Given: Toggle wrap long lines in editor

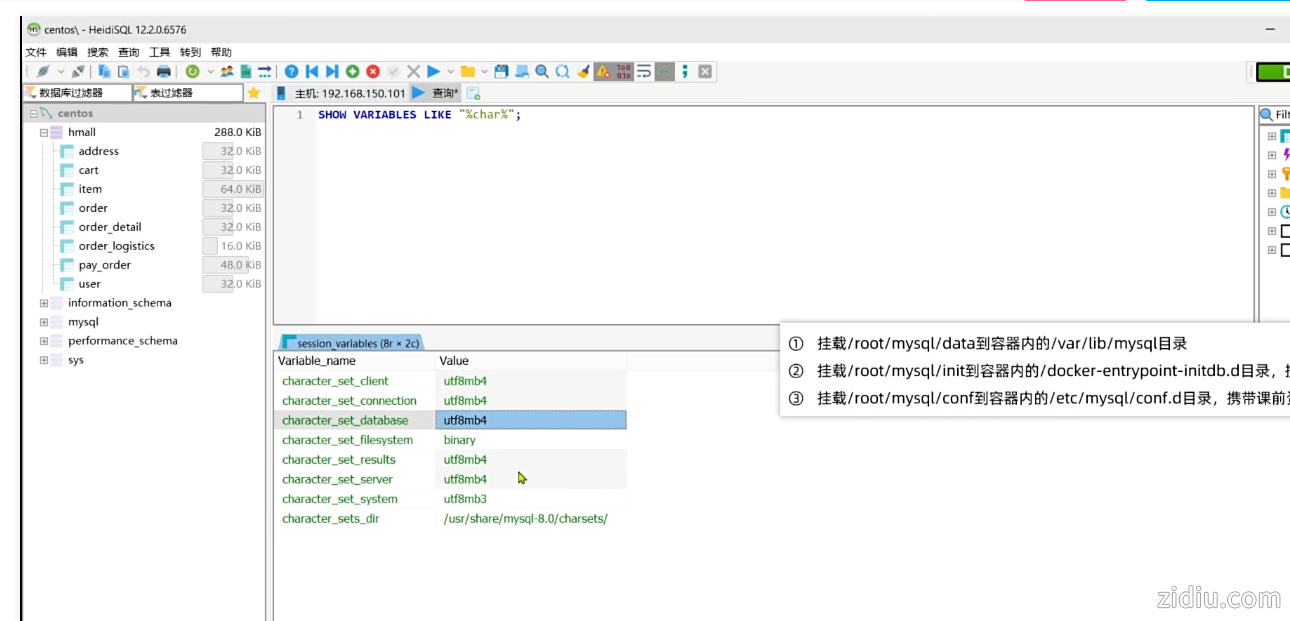Looking at the screenshot, I should pos(644,72).
